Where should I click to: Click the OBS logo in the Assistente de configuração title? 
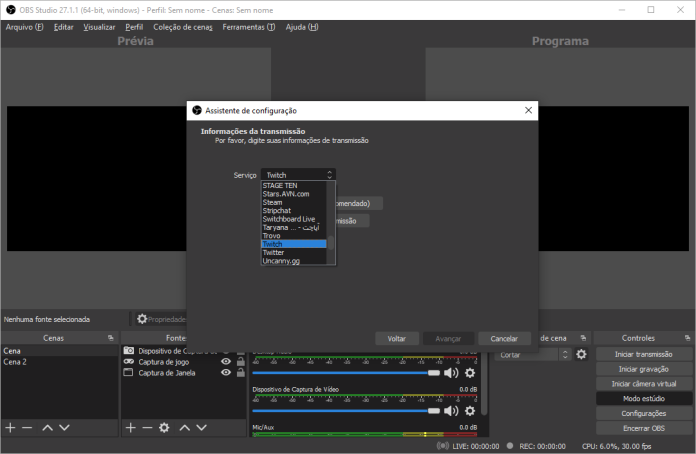click(x=197, y=110)
